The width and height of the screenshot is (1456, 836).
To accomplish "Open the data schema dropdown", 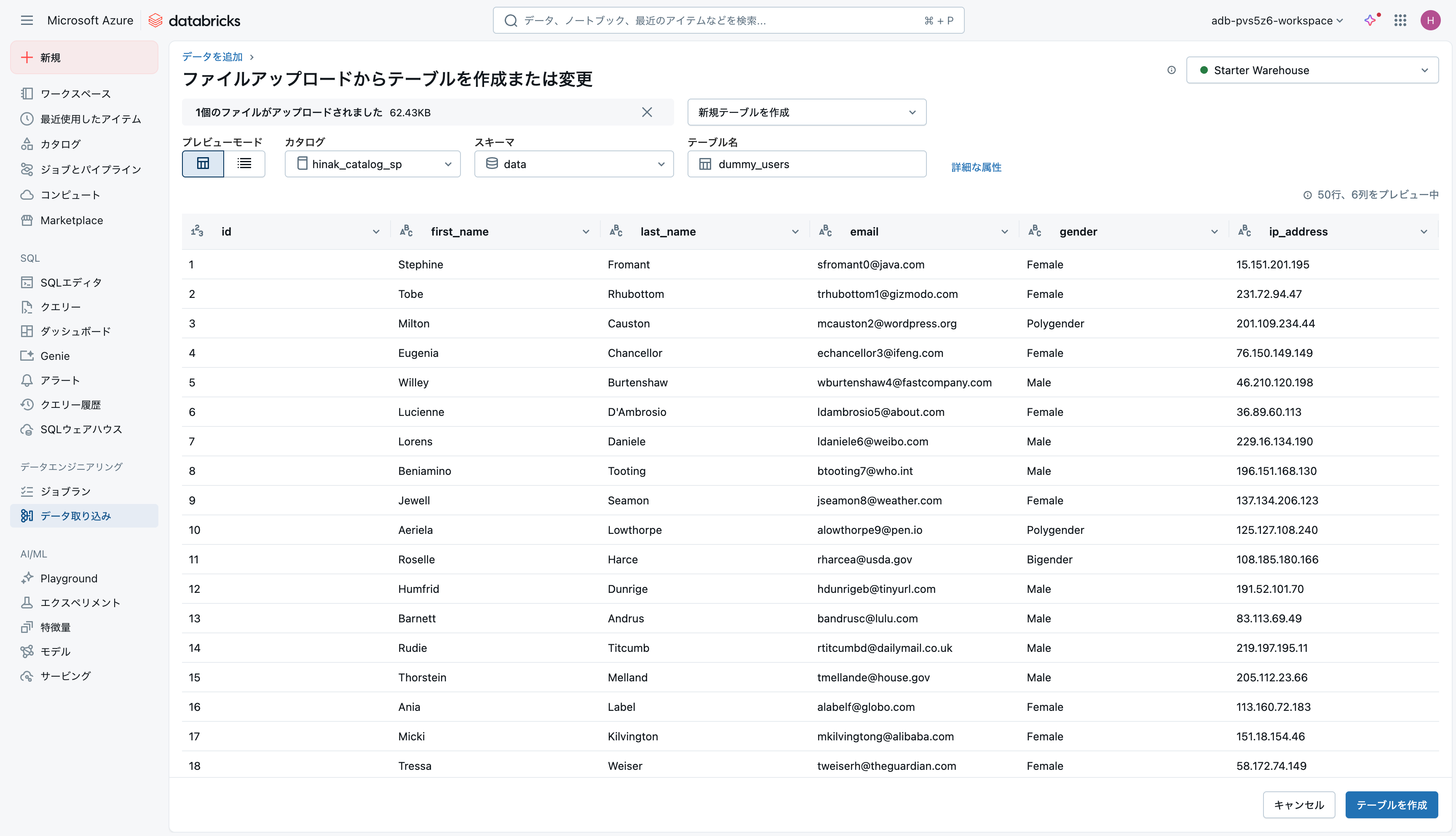I will coord(574,164).
